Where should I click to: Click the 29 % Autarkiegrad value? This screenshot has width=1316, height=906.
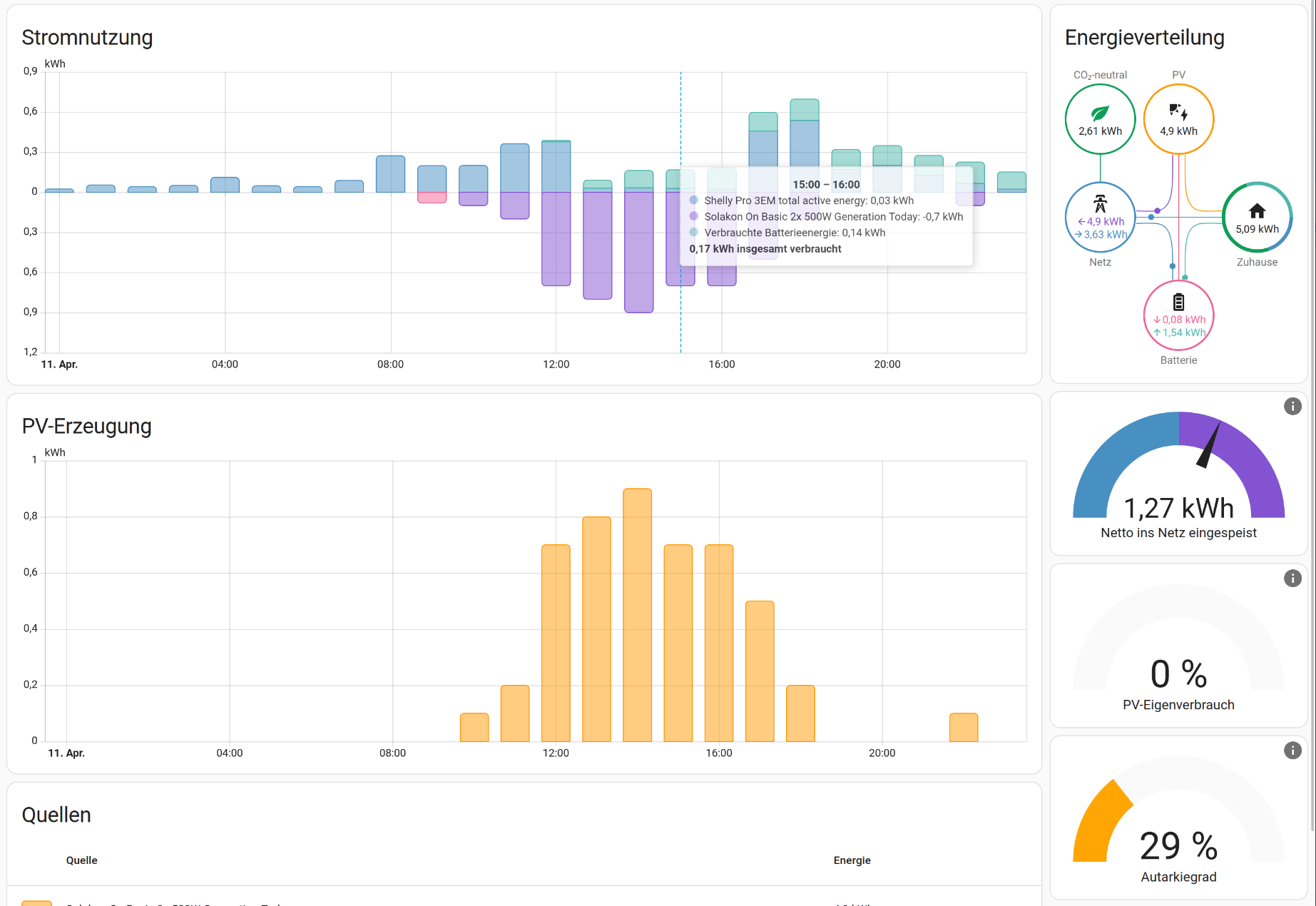[1178, 846]
